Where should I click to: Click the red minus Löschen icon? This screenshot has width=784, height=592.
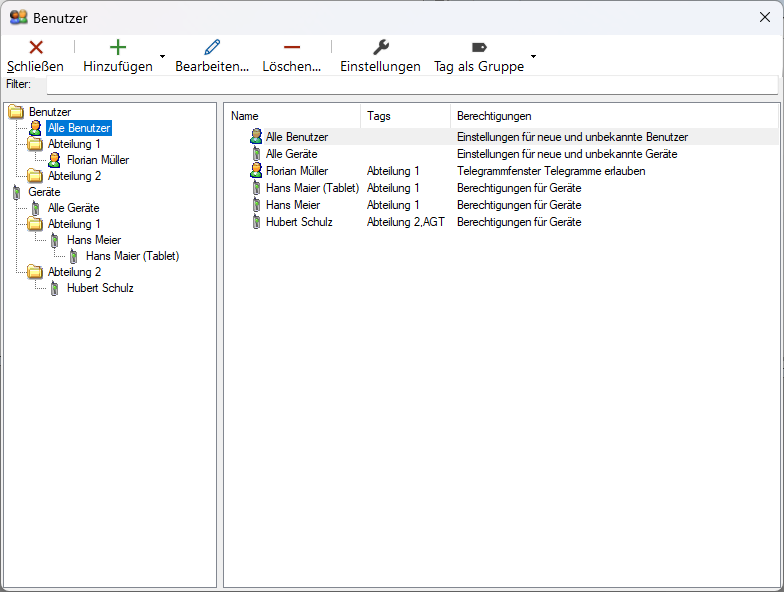coord(292,48)
